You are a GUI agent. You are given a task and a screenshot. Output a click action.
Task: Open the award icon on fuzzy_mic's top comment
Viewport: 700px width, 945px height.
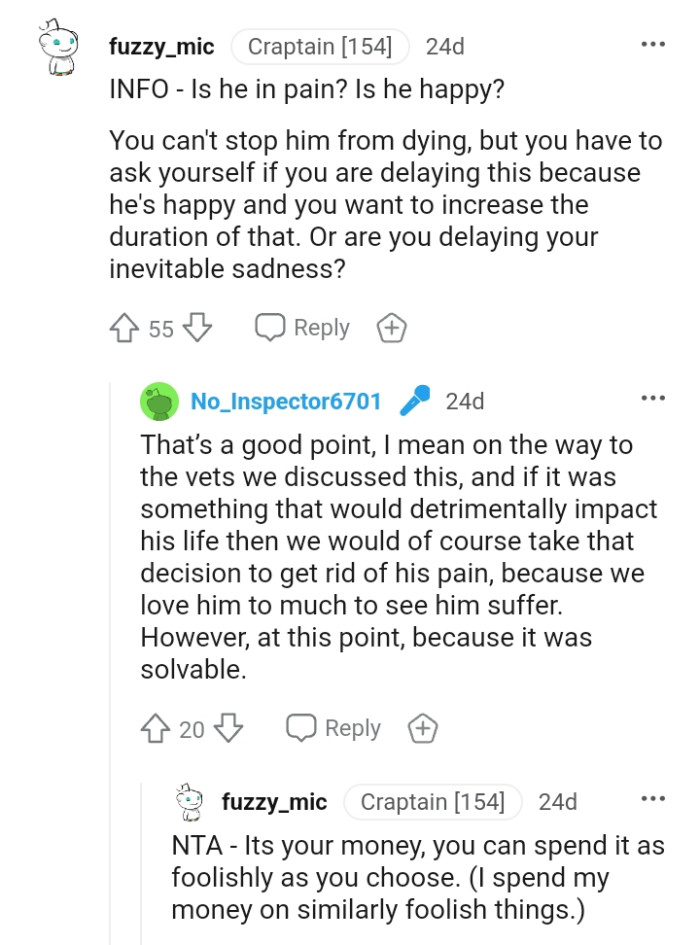click(x=391, y=327)
